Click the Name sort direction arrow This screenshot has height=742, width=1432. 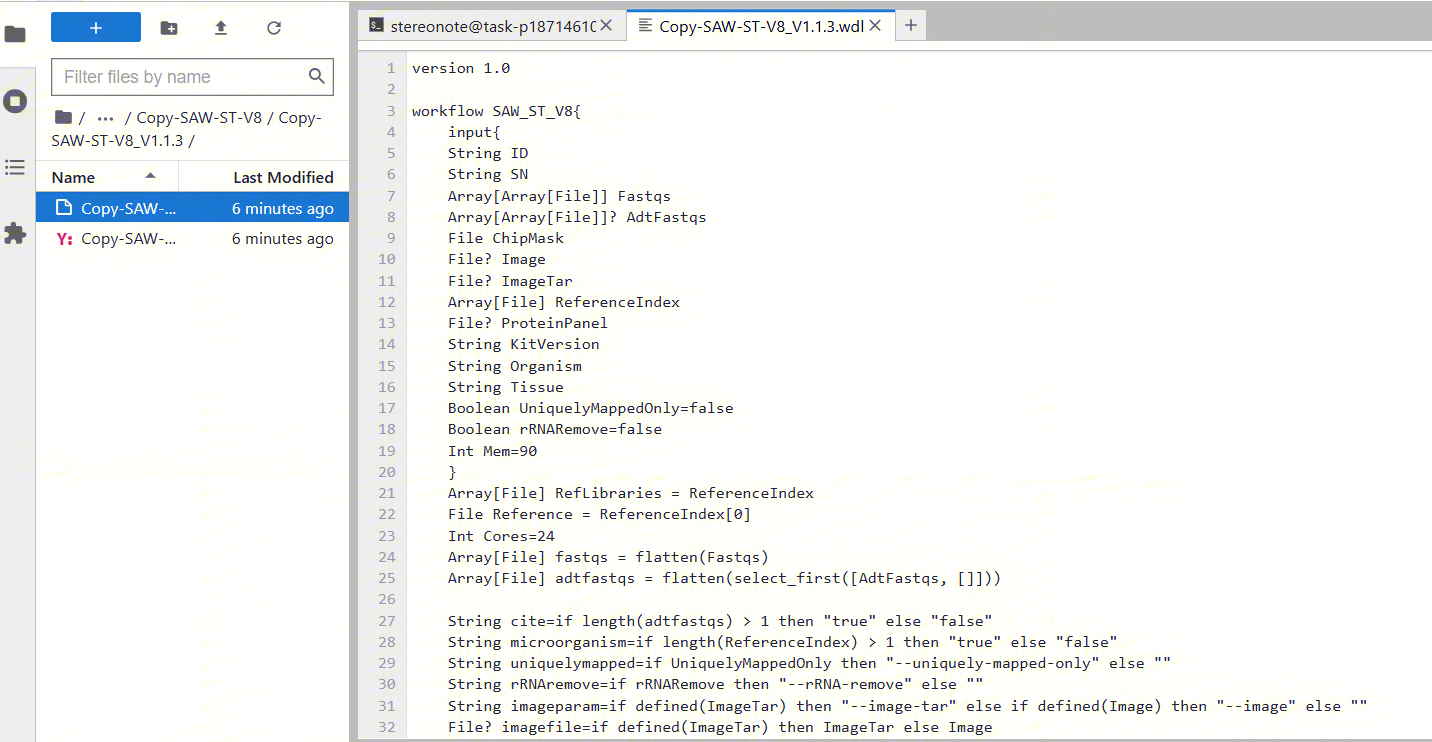pos(150,176)
